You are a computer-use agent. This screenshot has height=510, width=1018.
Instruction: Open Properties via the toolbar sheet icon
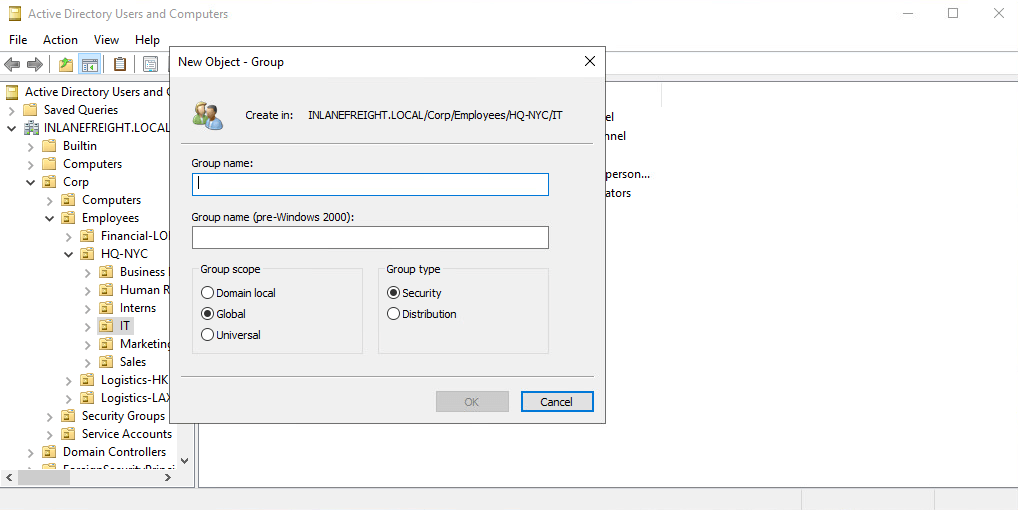pos(151,64)
